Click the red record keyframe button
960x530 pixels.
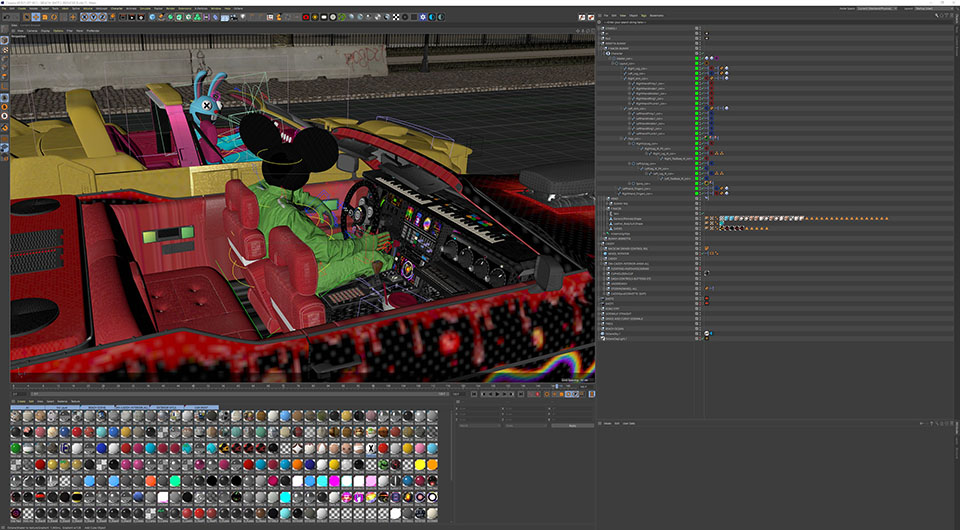click(x=538, y=394)
